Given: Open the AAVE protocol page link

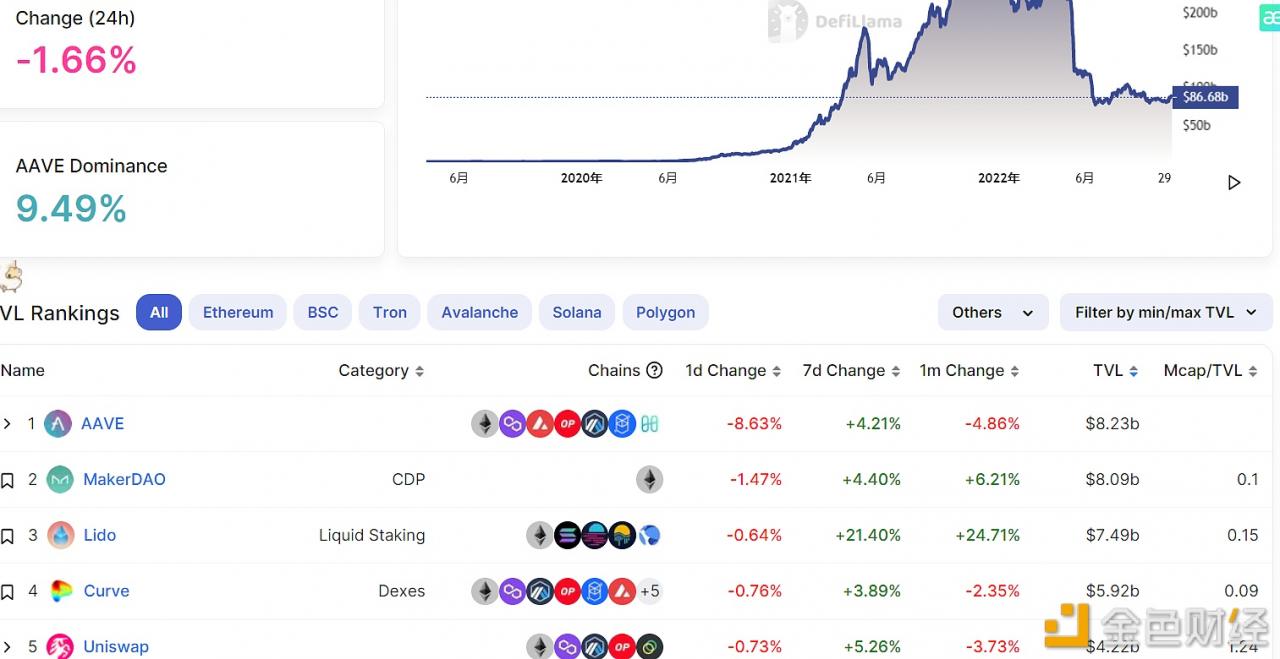Looking at the screenshot, I should coord(101,423).
